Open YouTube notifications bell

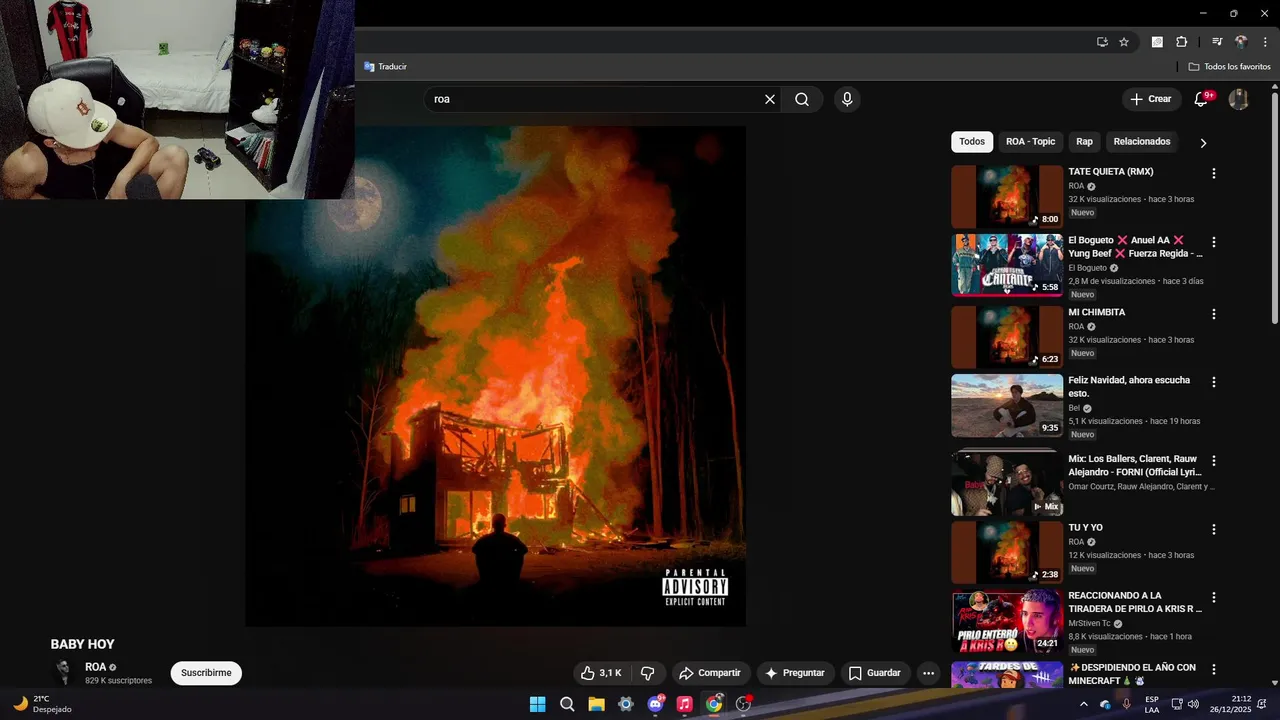click(x=1202, y=99)
